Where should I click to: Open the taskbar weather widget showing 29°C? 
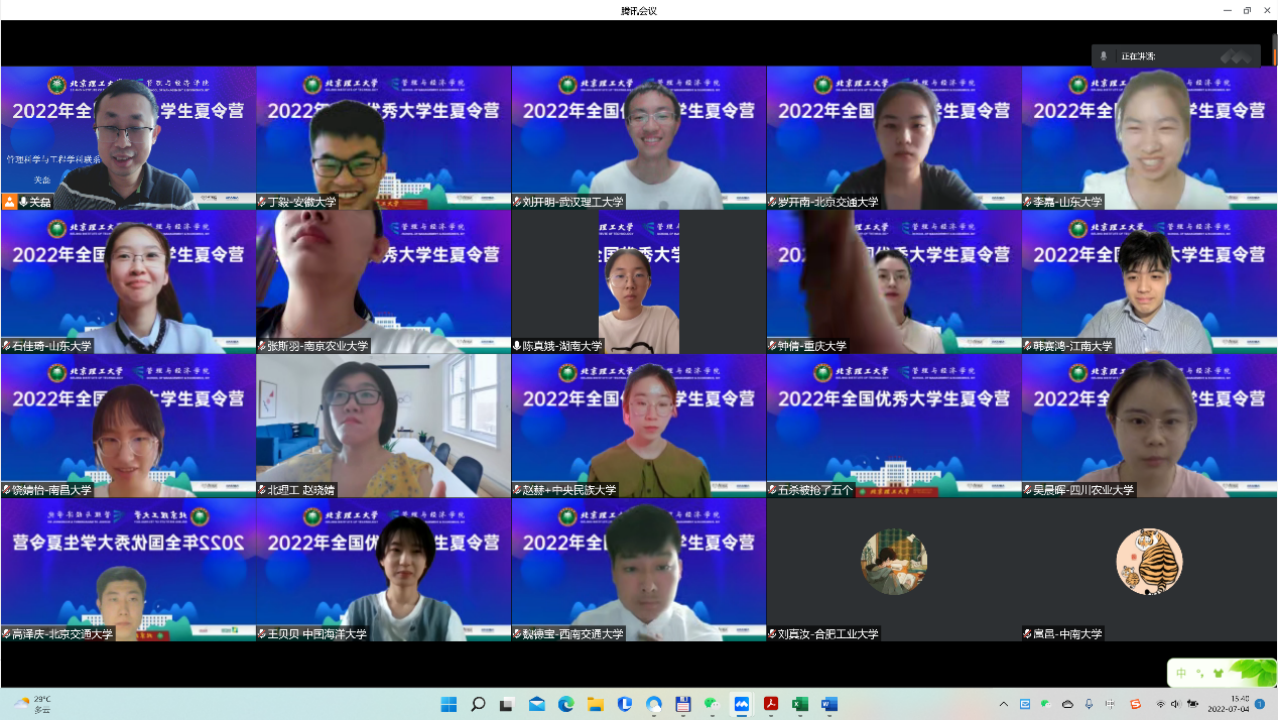pos(33,704)
